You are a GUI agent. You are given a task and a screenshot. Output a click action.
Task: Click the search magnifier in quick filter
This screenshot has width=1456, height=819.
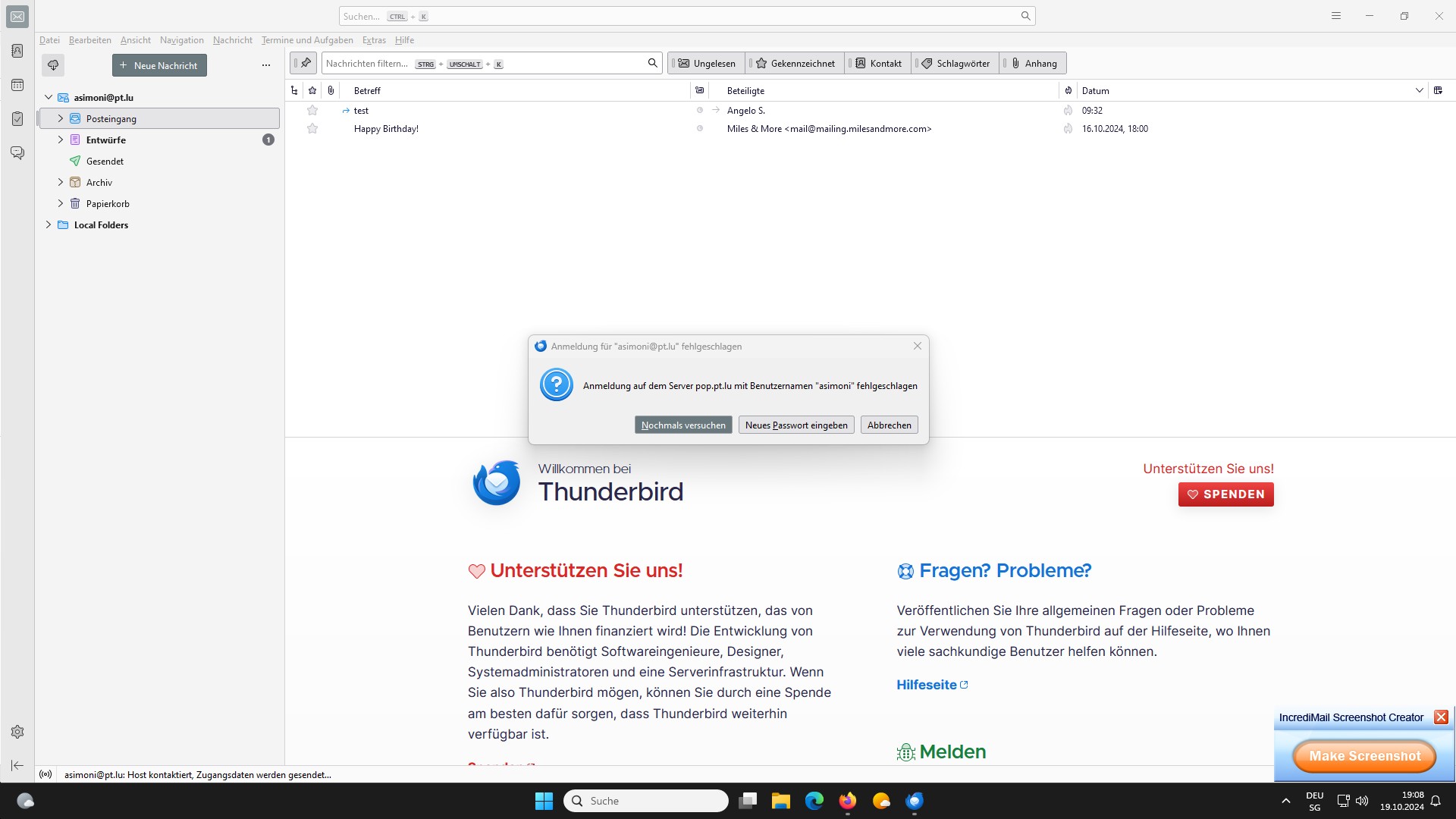pos(652,64)
